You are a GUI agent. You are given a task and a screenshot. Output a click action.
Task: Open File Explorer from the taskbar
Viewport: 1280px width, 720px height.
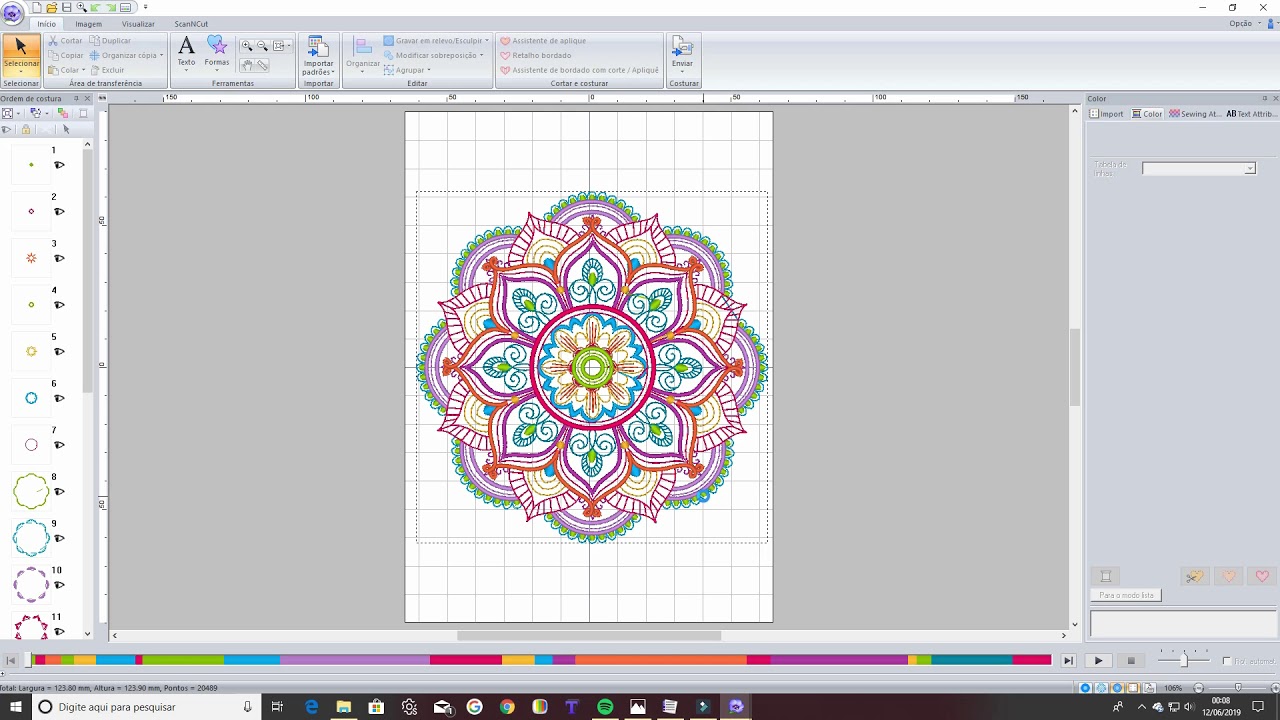(343, 707)
